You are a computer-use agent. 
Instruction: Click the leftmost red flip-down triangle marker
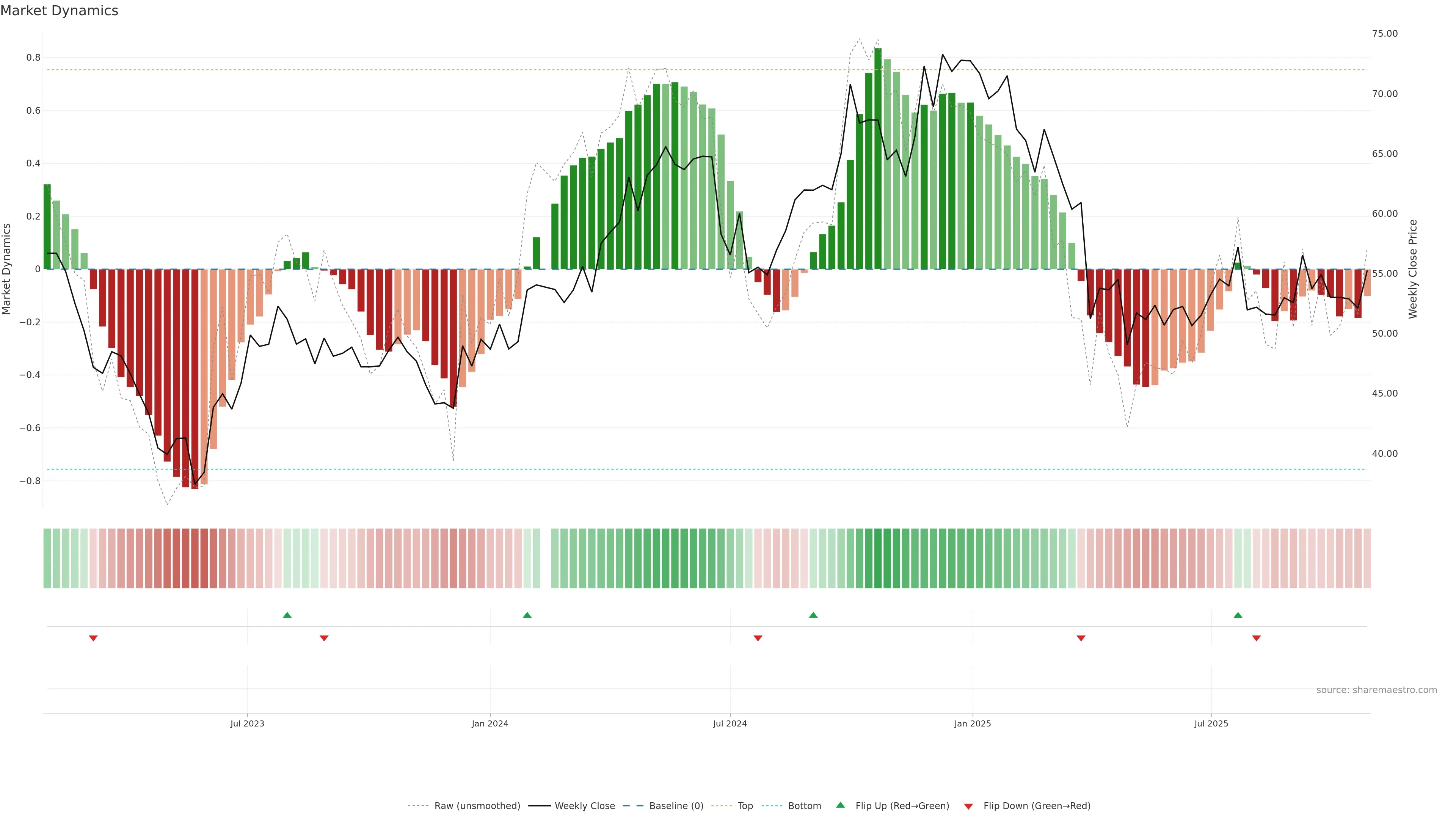pos(93,638)
